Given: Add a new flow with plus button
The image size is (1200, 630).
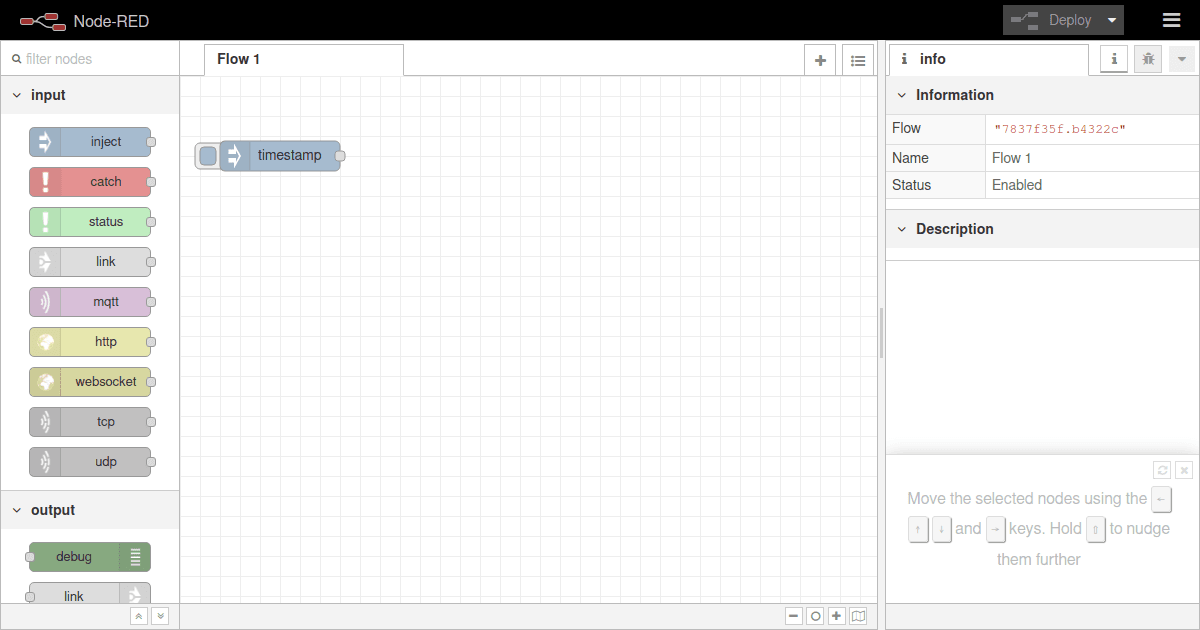Looking at the screenshot, I should click(x=819, y=59).
